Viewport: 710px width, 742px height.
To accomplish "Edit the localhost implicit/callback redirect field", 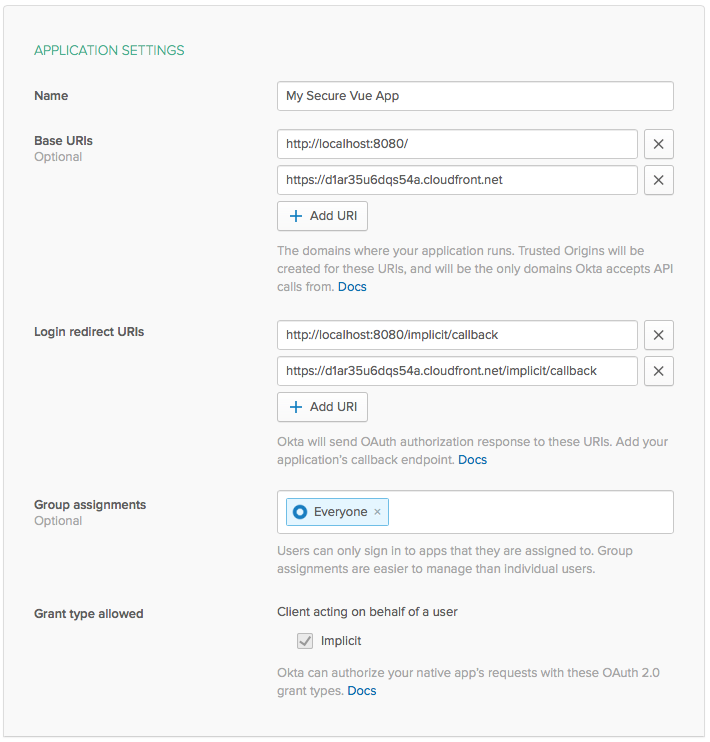I will (457, 335).
